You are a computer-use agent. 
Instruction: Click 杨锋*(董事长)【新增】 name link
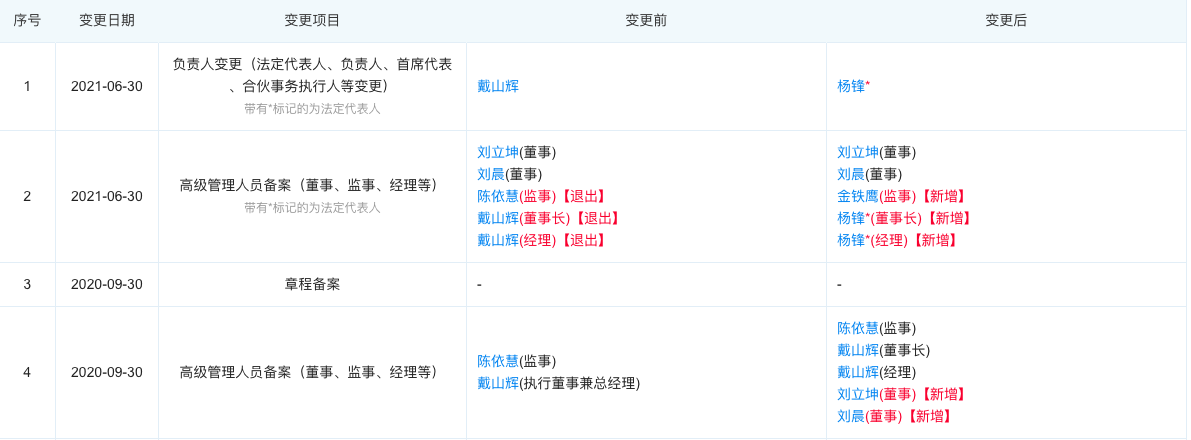851,219
